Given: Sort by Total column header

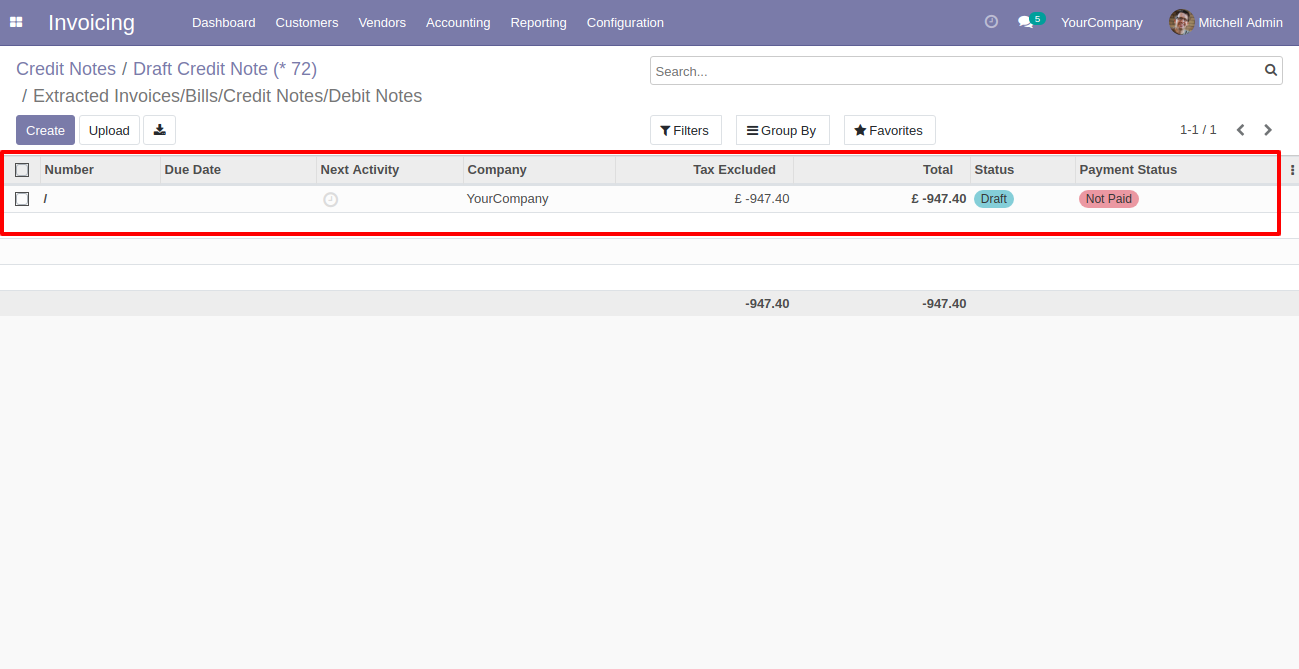Looking at the screenshot, I should coord(882,170).
